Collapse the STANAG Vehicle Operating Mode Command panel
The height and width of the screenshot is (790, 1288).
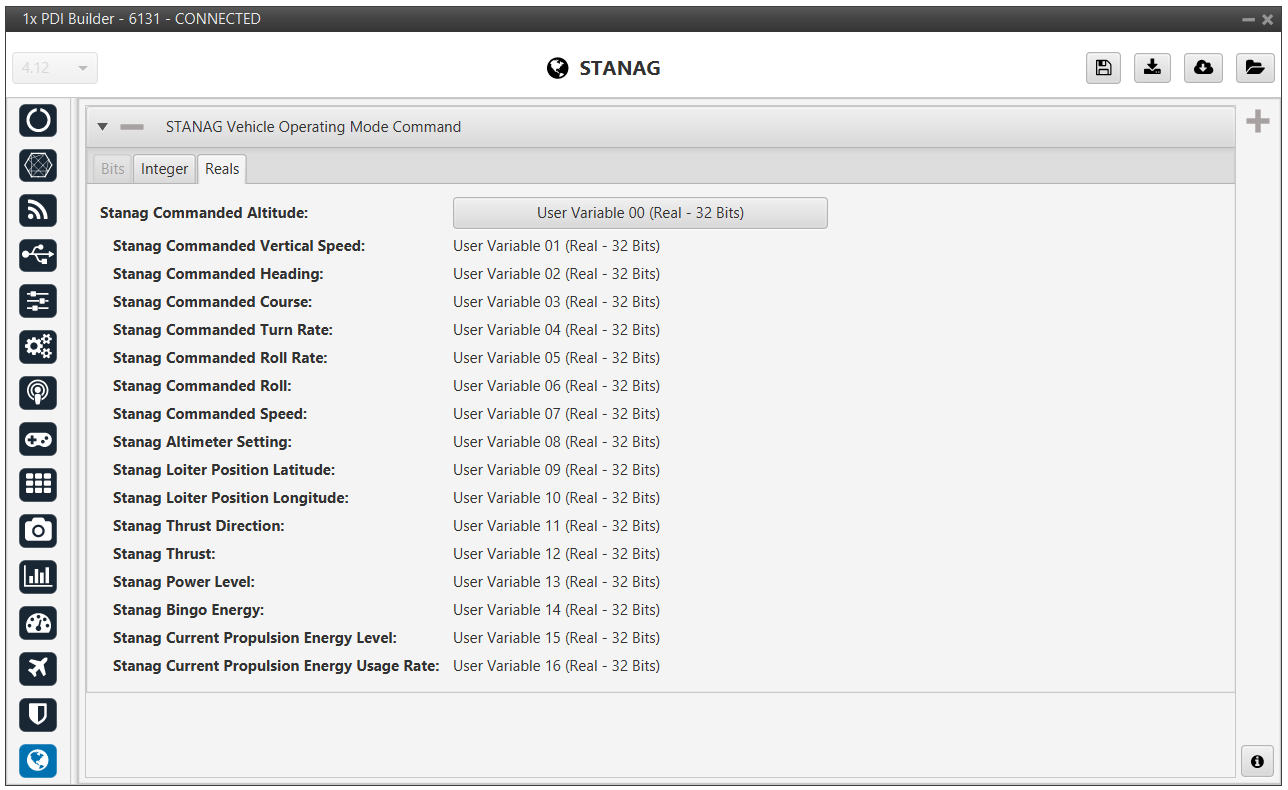click(102, 127)
